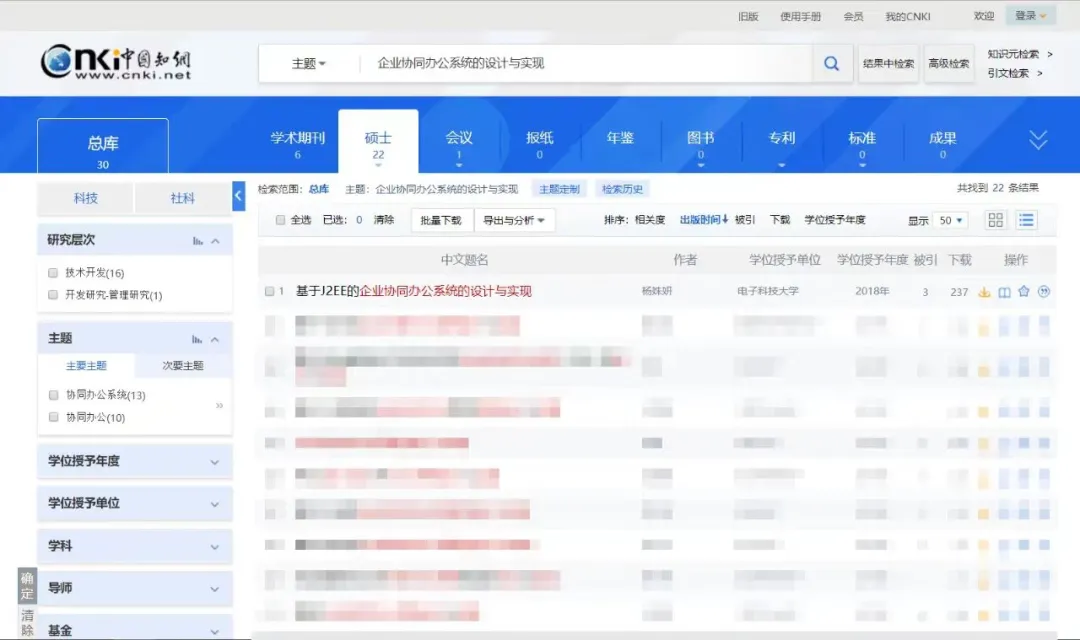Change display count from 50
The image size is (1080, 640).
click(951, 220)
